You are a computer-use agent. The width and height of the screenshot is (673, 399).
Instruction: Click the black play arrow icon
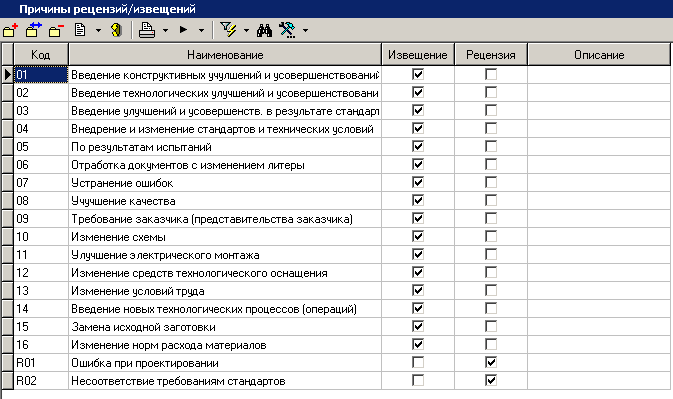tap(184, 30)
